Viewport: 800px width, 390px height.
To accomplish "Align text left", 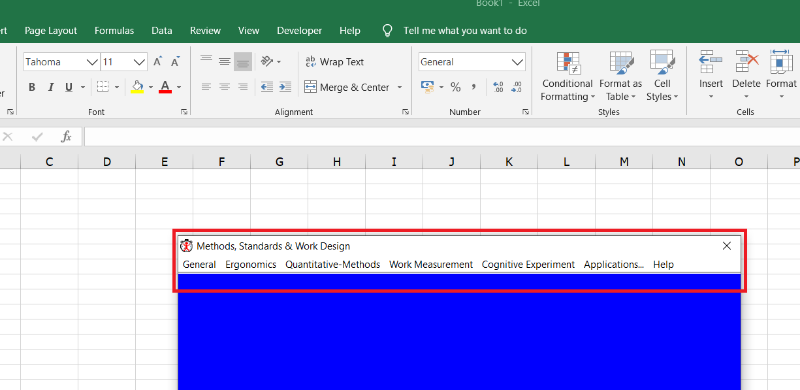I will 206,87.
